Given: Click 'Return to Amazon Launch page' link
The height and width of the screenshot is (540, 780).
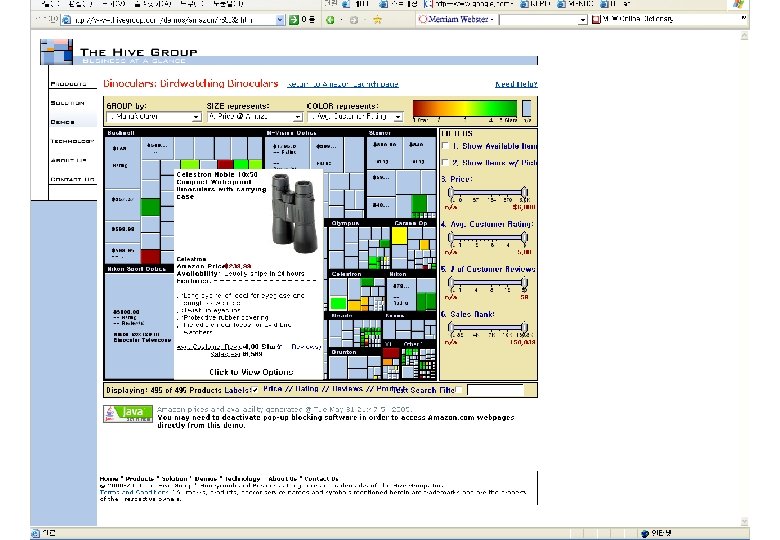Looking at the screenshot, I should pyautogui.click(x=343, y=84).
